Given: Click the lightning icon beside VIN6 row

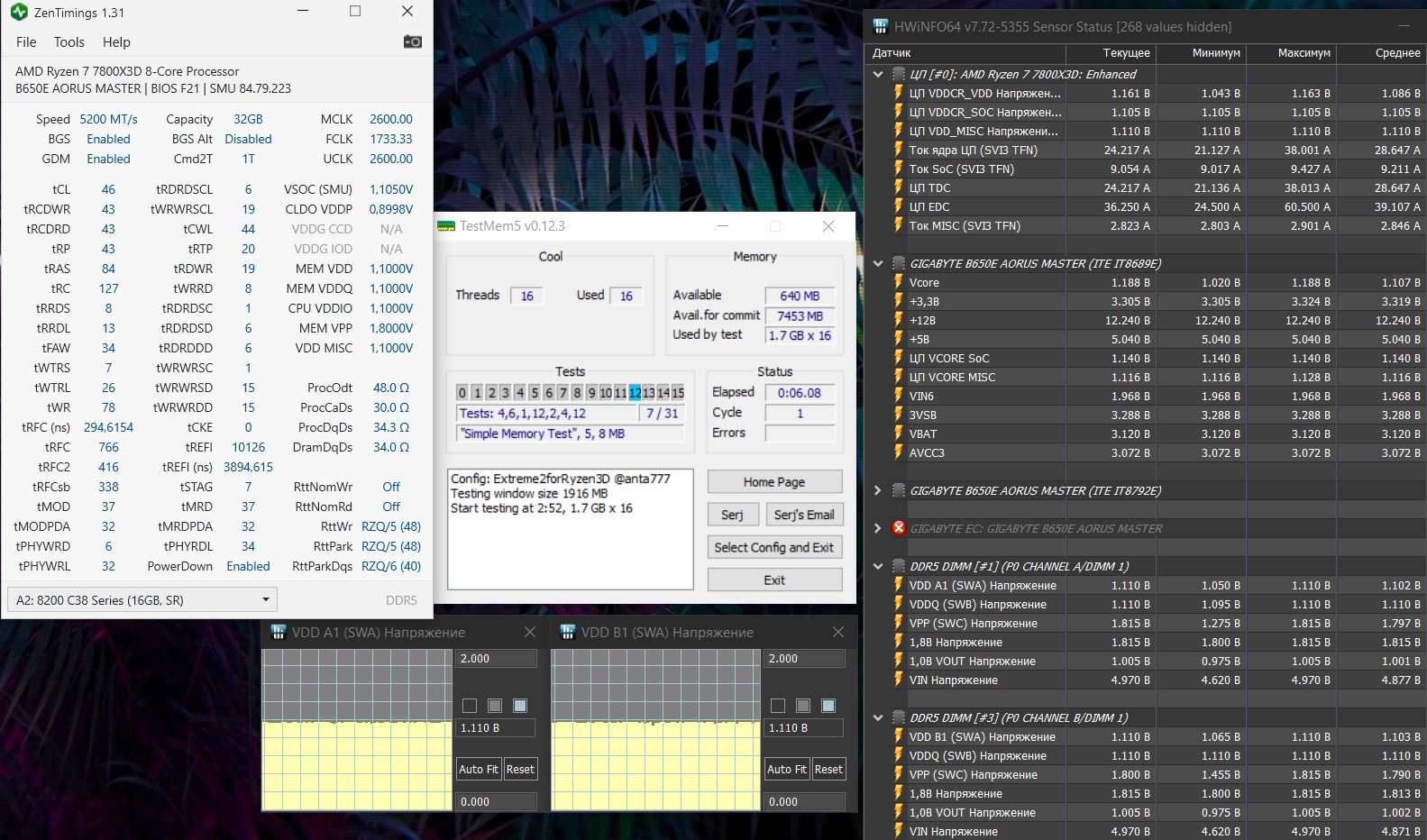Looking at the screenshot, I should coord(899,396).
